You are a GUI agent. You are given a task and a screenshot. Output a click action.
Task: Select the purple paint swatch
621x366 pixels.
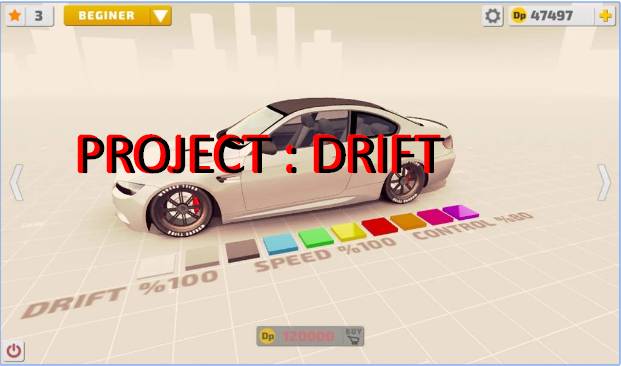point(461,212)
